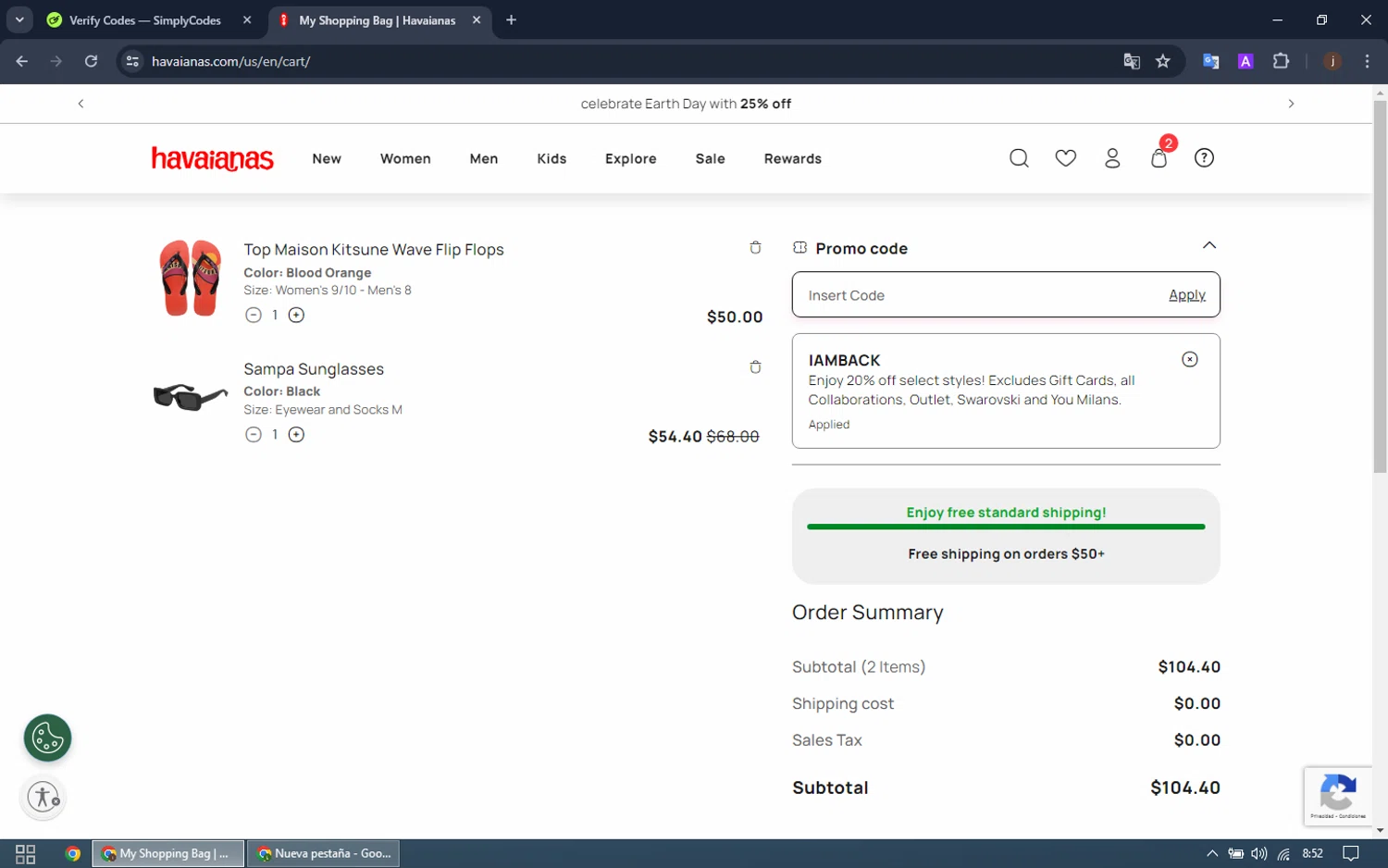This screenshot has width=1388, height=868.
Task: Show next promo banner message
Action: pos(1291,104)
